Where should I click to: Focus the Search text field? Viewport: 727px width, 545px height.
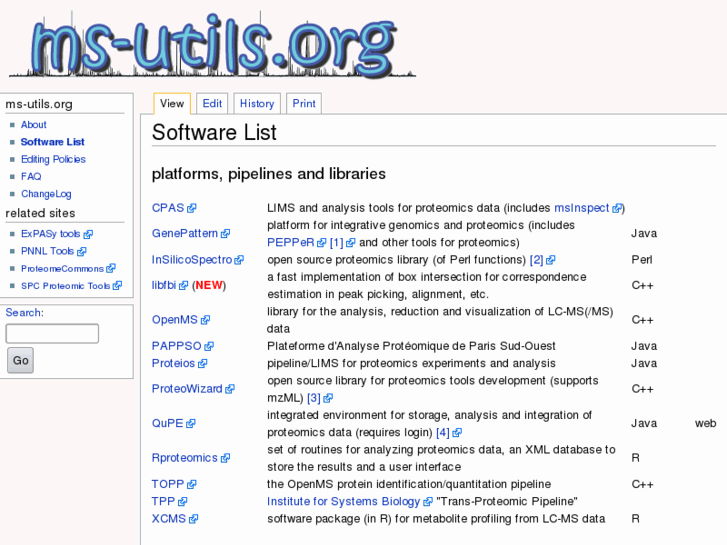coord(52,333)
